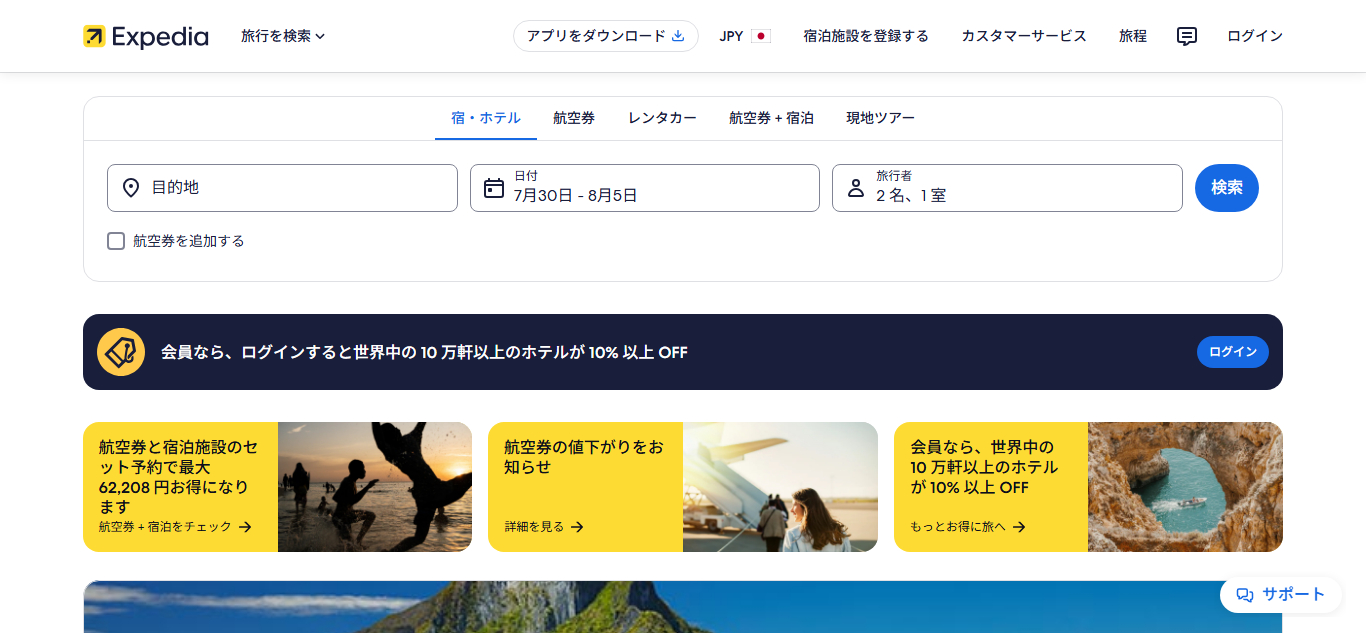Open 旅程 link

tap(1133, 36)
